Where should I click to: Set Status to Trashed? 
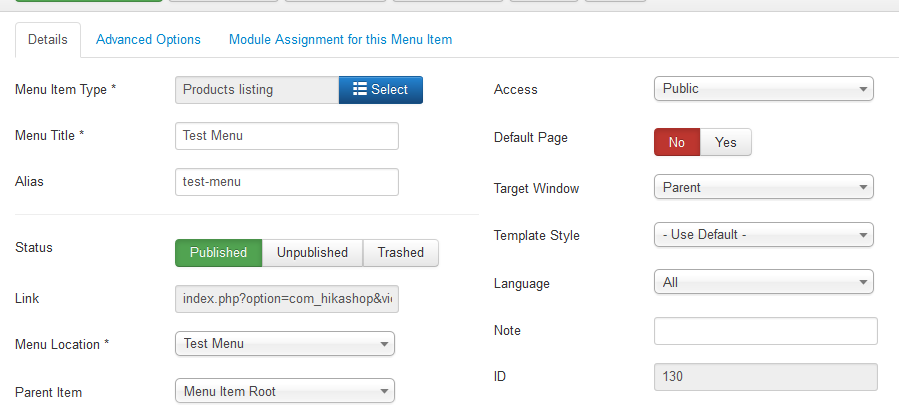(x=400, y=253)
